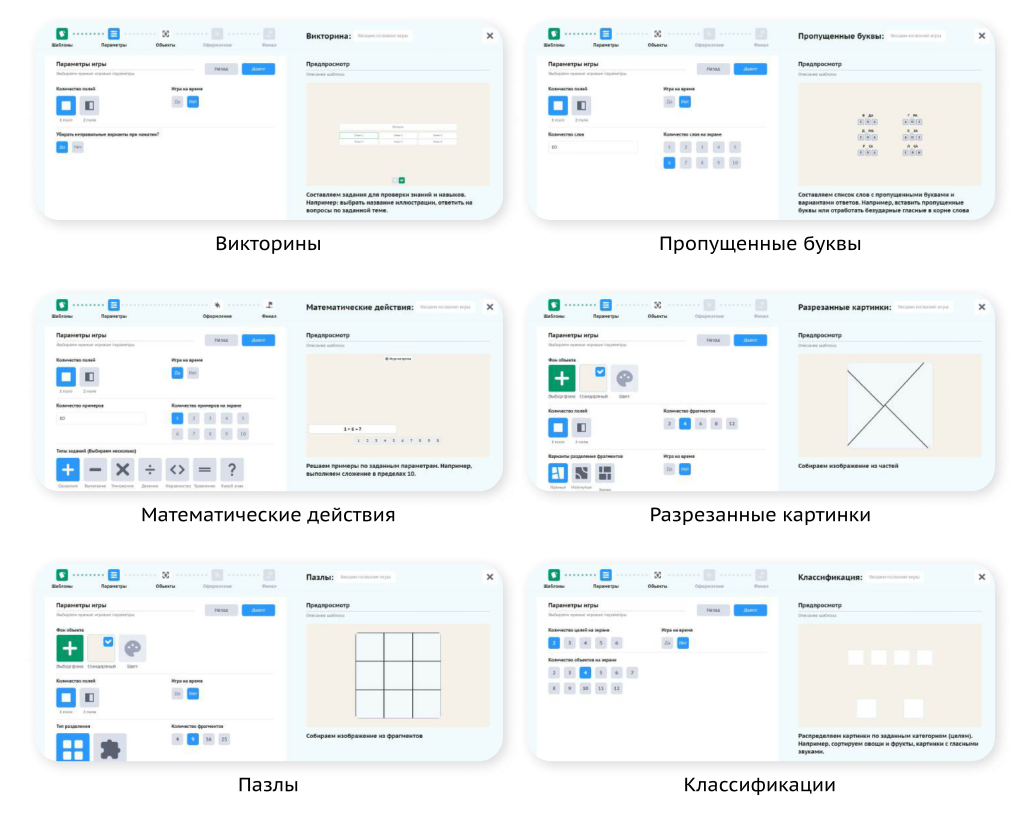Set timed game to Нет in Математические действия
Image resolution: width=1021 pixels, height=814 pixels.
(193, 373)
